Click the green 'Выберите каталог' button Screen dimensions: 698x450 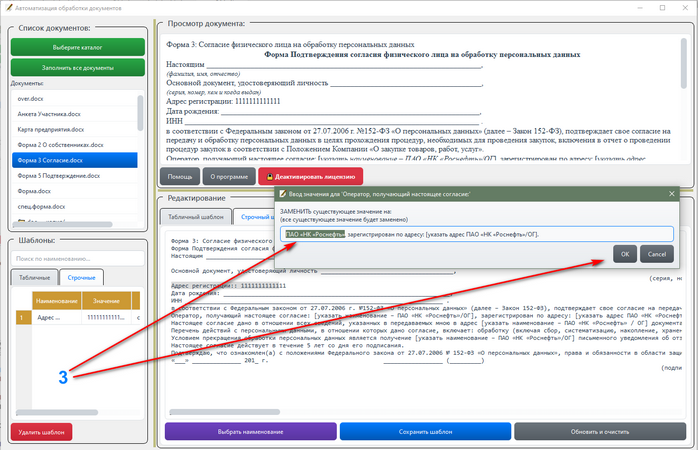(77, 47)
